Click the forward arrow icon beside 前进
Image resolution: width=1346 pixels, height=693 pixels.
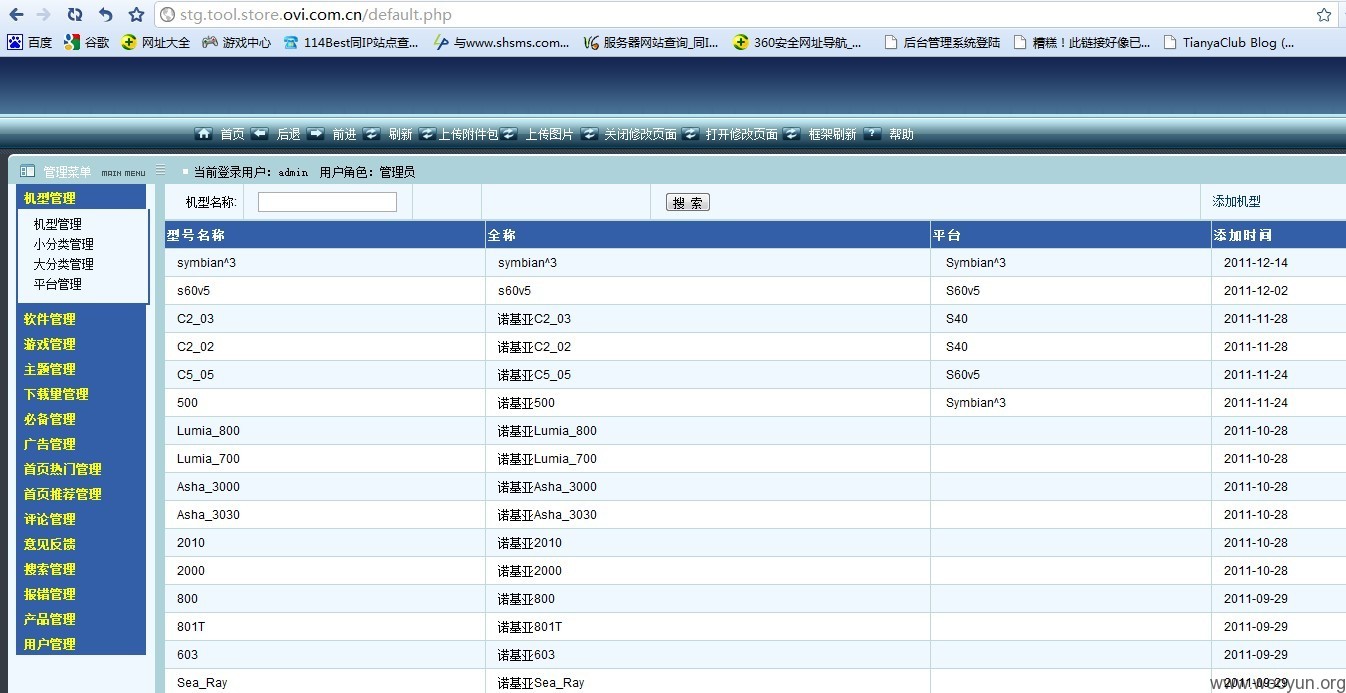pyautogui.click(x=316, y=133)
